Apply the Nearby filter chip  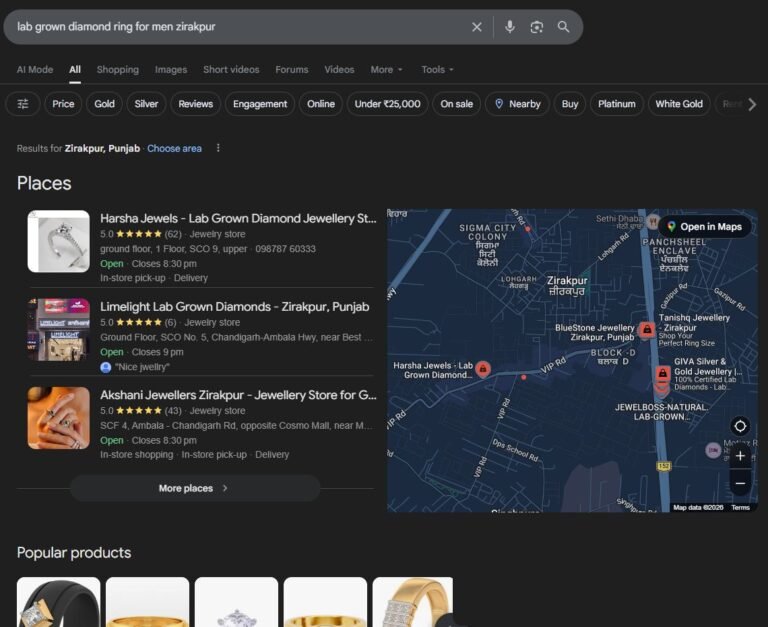click(517, 104)
